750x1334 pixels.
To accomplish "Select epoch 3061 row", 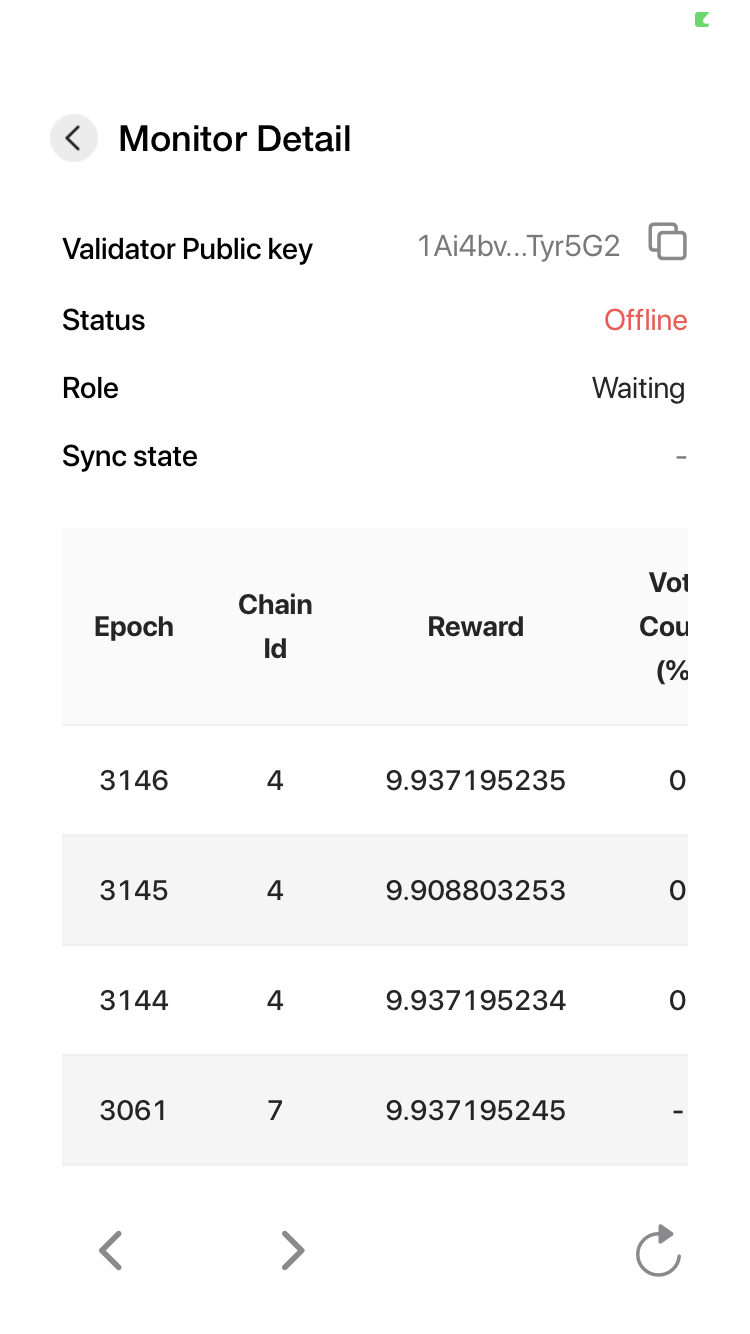I will (x=134, y=1110).
